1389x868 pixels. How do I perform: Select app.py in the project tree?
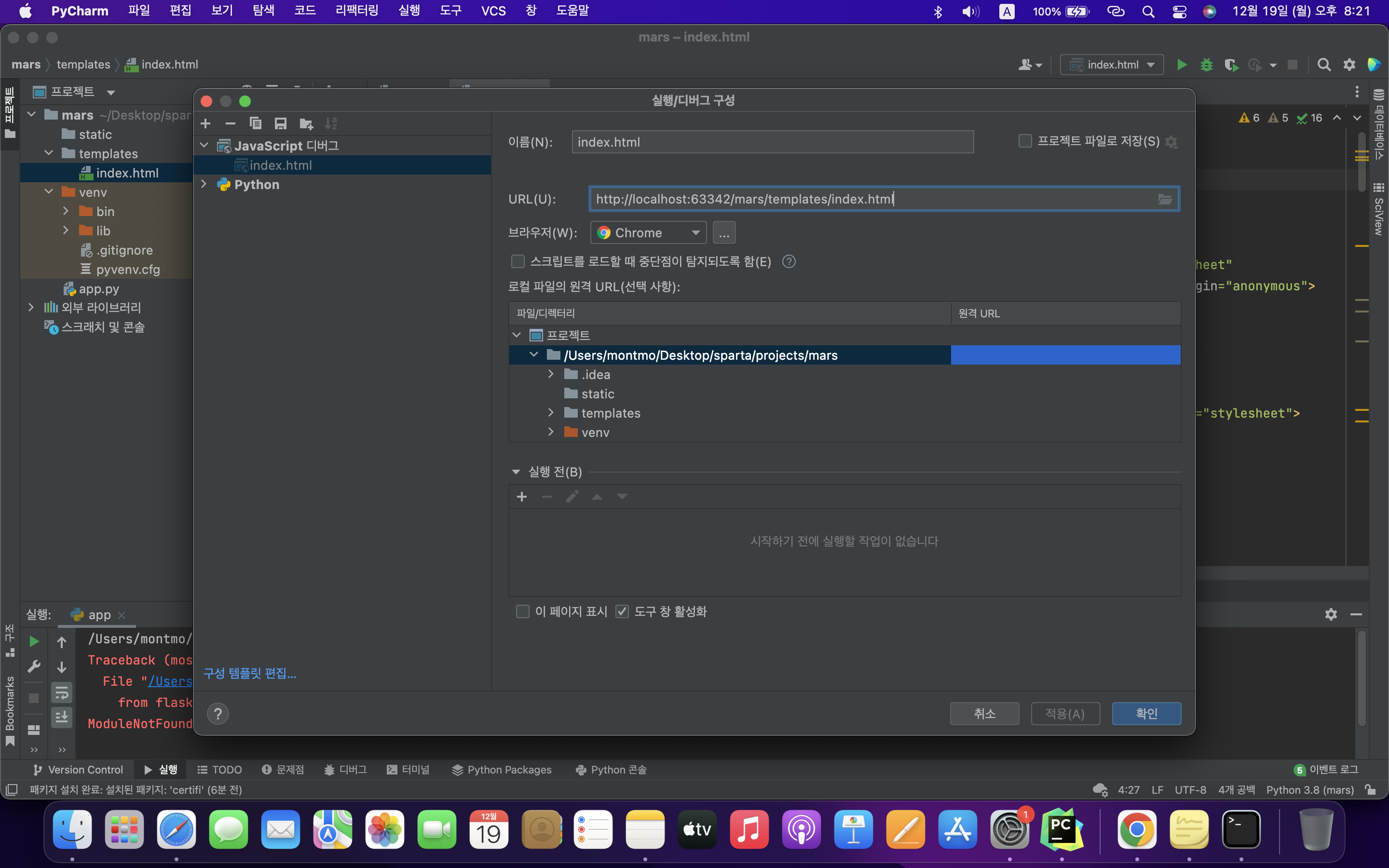pyautogui.click(x=99, y=289)
